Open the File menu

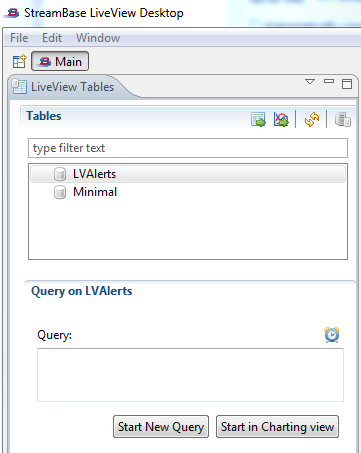(19, 38)
